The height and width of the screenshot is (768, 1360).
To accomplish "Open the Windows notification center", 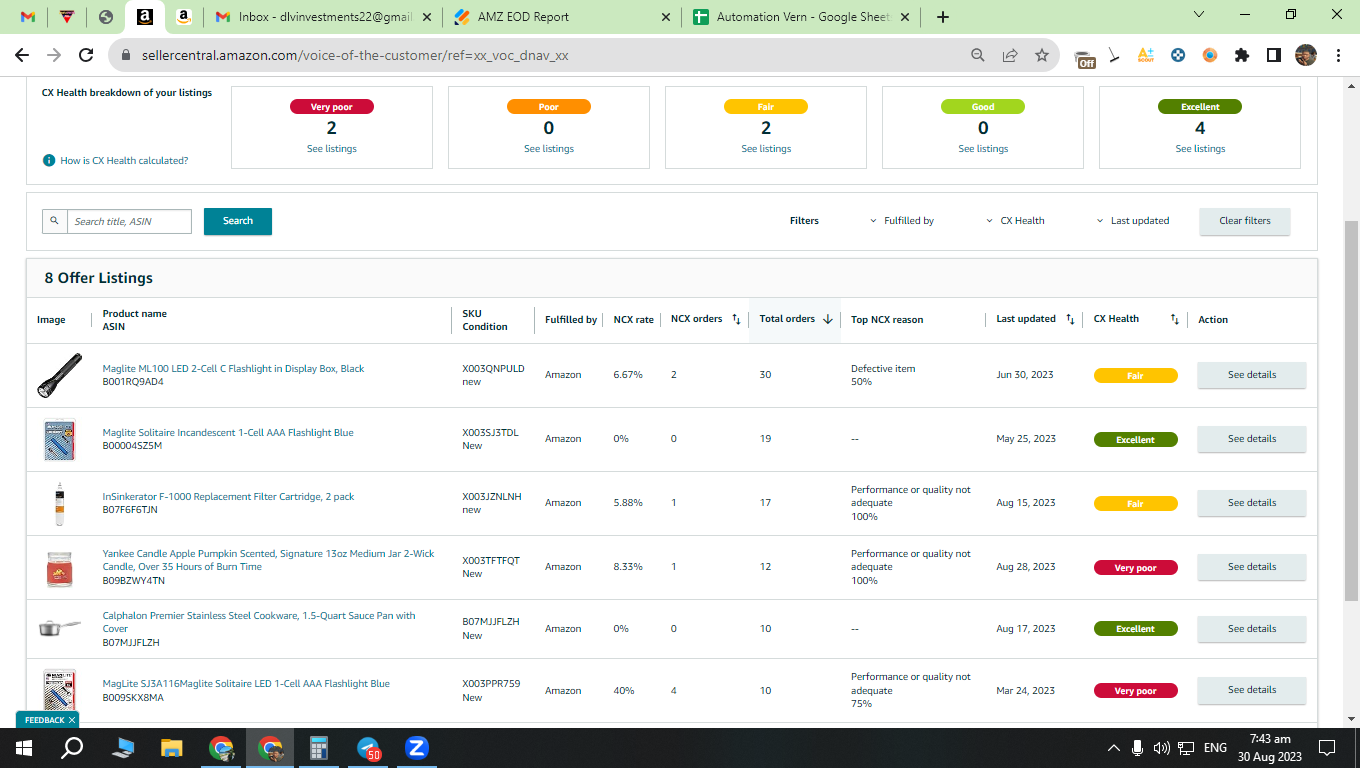I will point(1327,747).
